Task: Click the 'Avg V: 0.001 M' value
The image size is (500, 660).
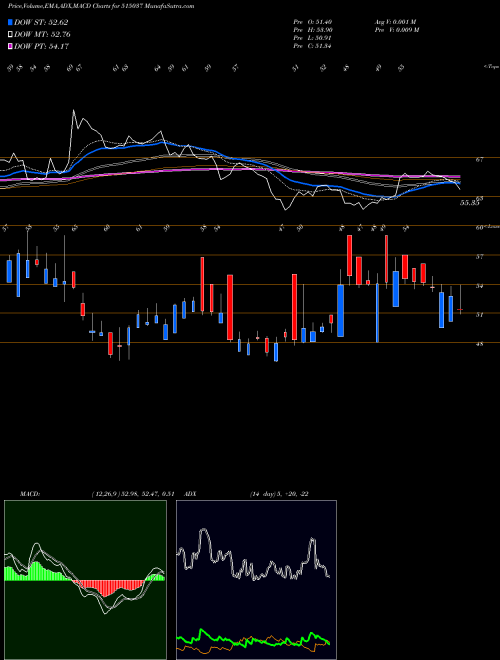Action: [x=396, y=22]
